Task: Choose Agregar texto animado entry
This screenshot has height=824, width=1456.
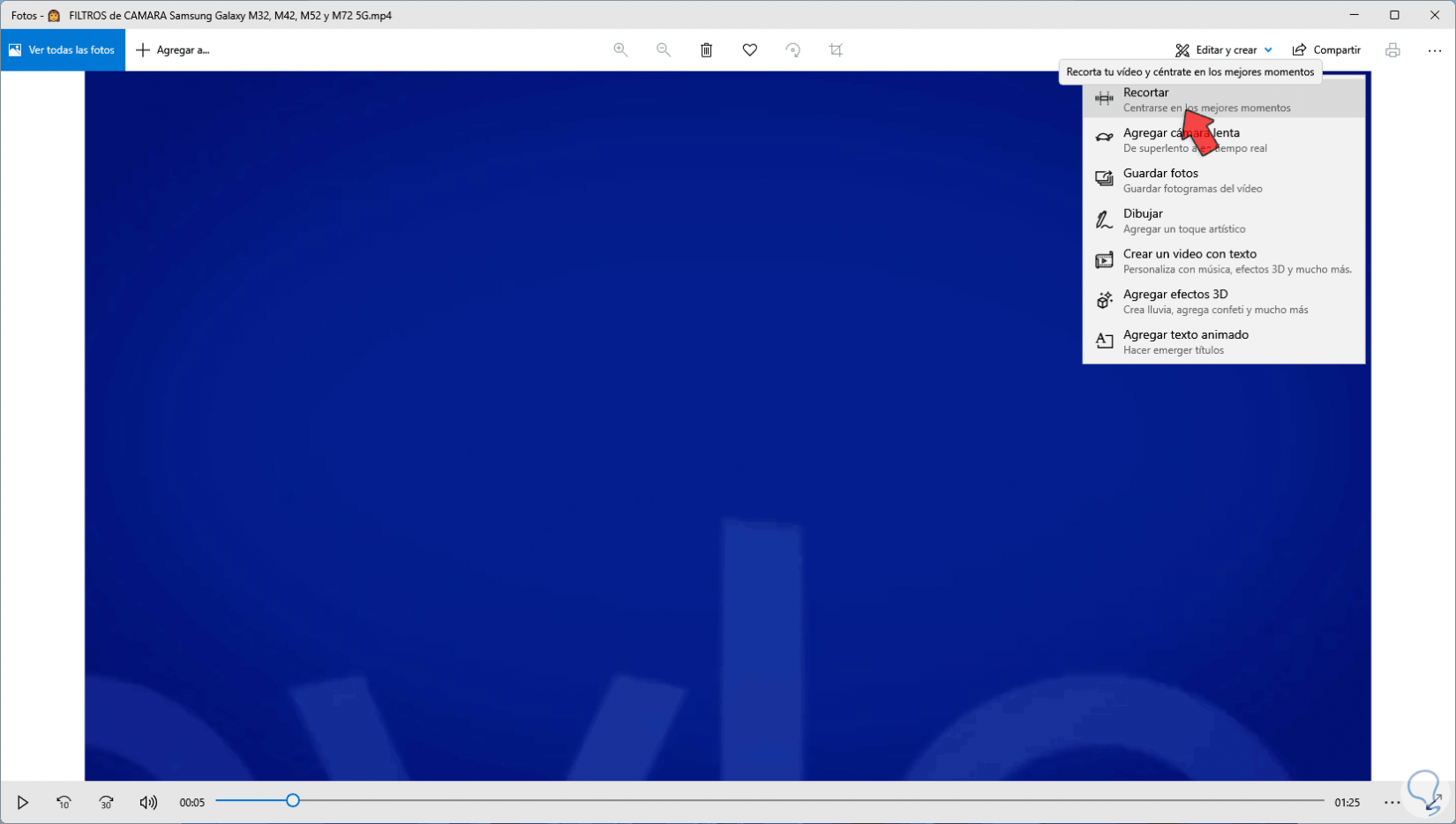Action: pyautogui.click(x=1224, y=341)
